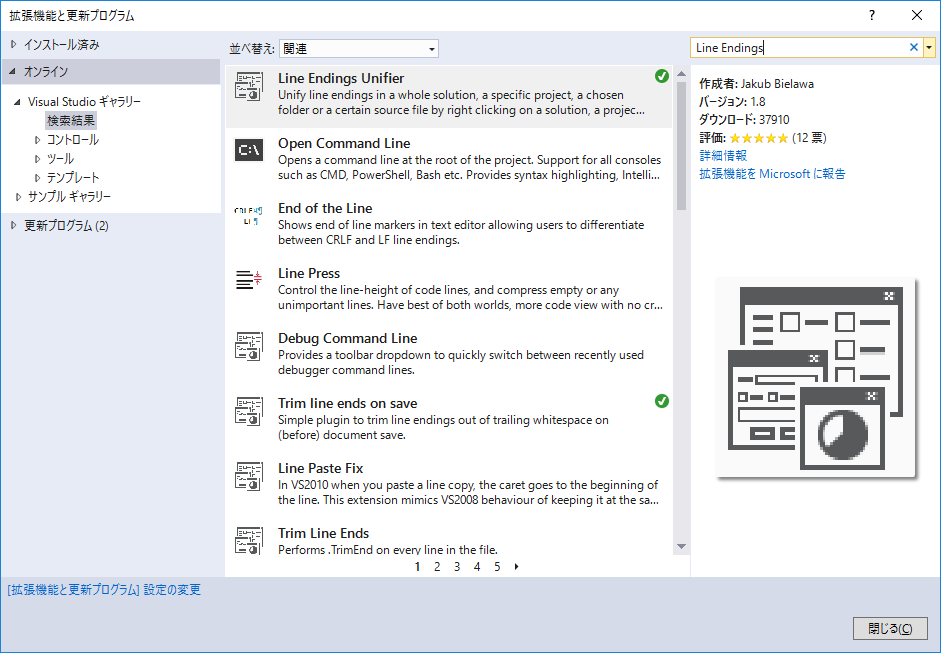This screenshot has width=941, height=653.
Task: Click the Line Endings Unifier extension icon
Action: [248, 86]
